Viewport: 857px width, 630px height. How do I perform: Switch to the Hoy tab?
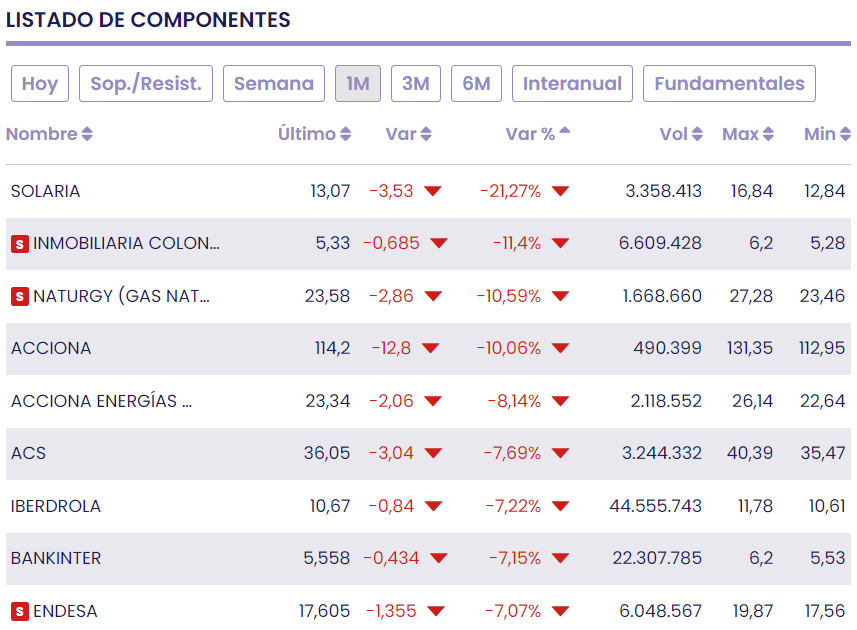[40, 84]
